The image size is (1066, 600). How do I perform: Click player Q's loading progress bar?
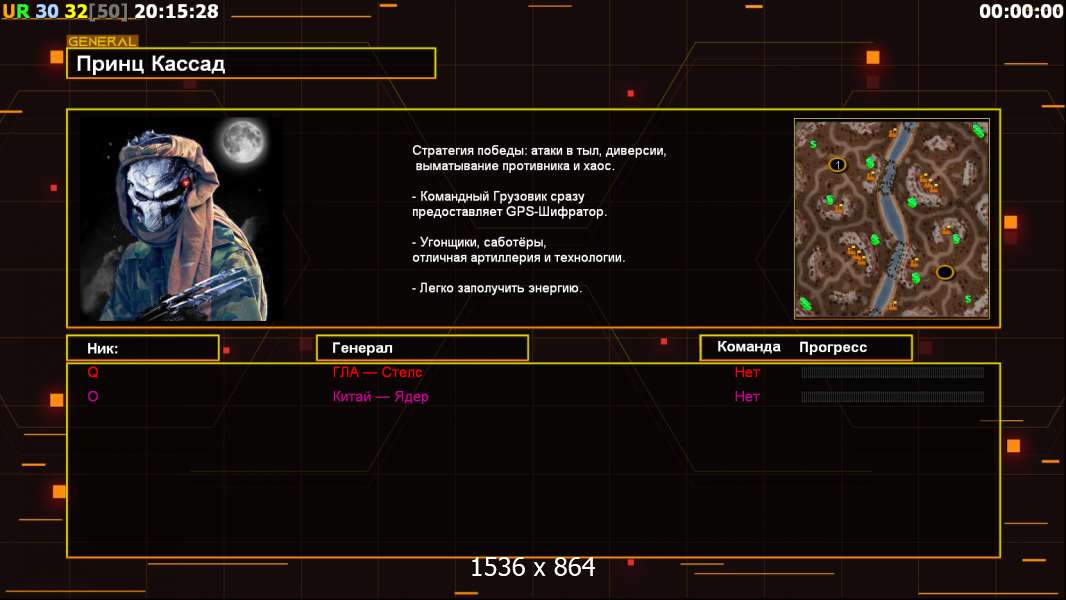click(x=892, y=372)
